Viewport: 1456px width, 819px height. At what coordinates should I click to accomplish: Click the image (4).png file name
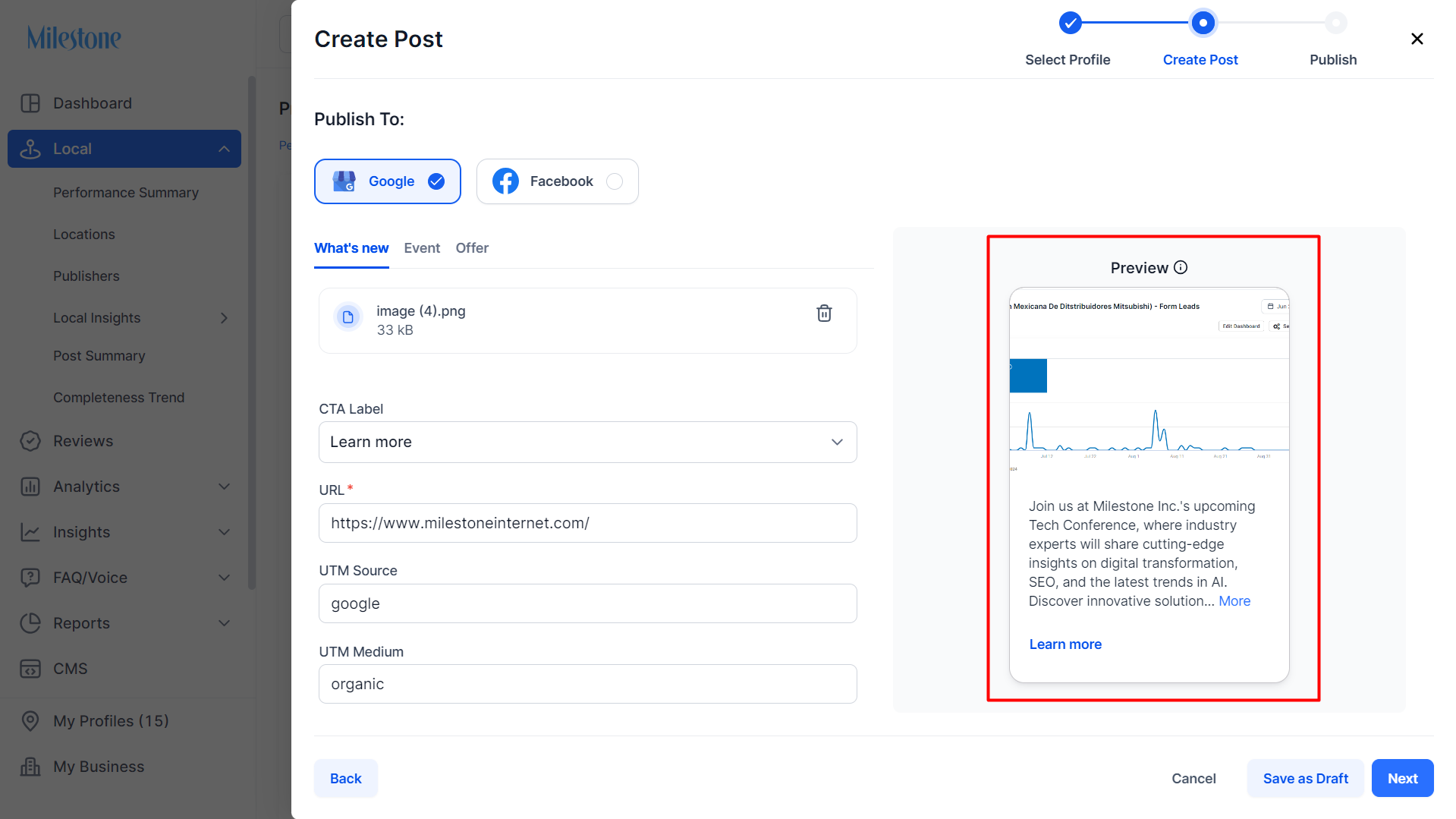tap(421, 311)
